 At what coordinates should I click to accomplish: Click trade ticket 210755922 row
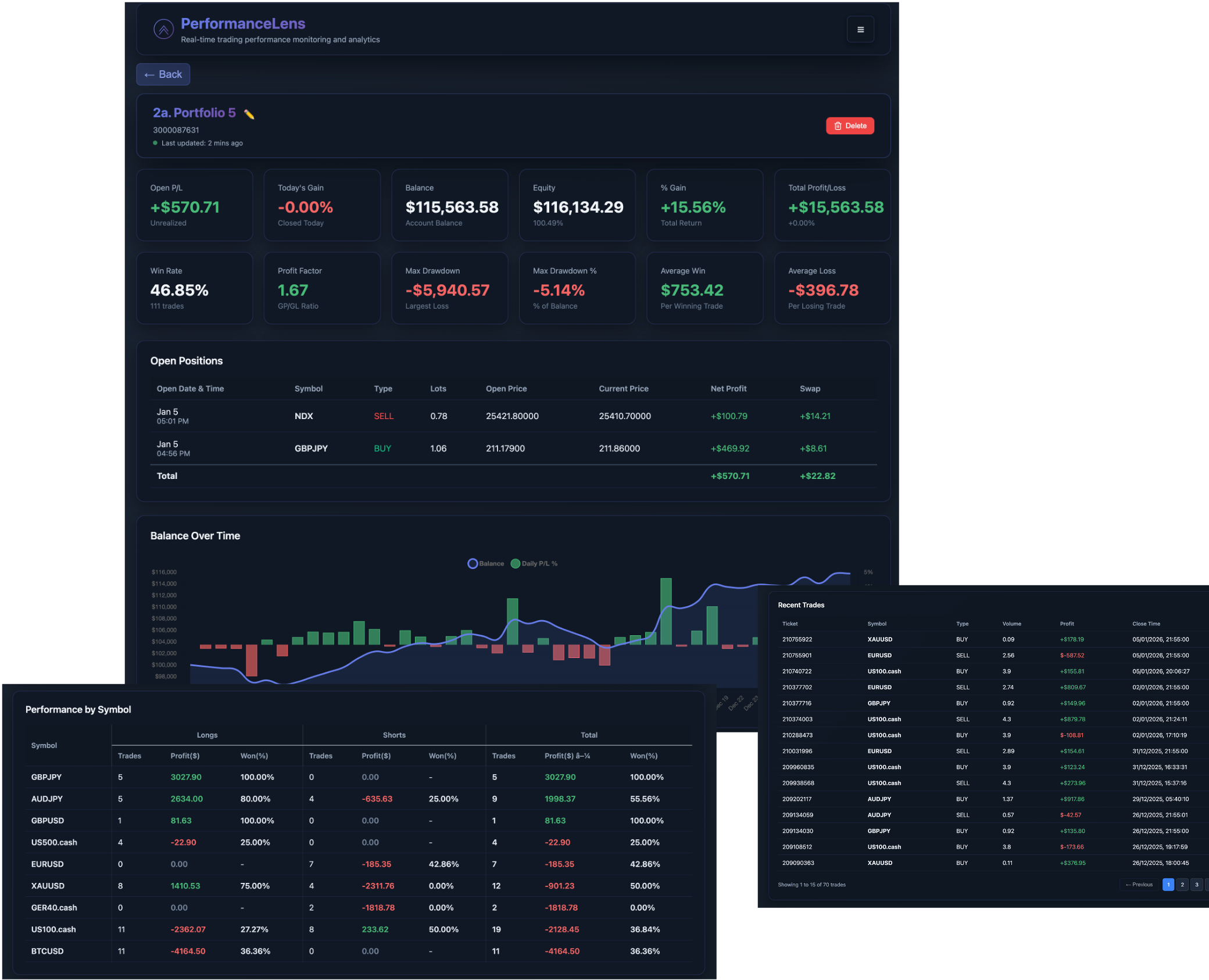tap(988, 639)
